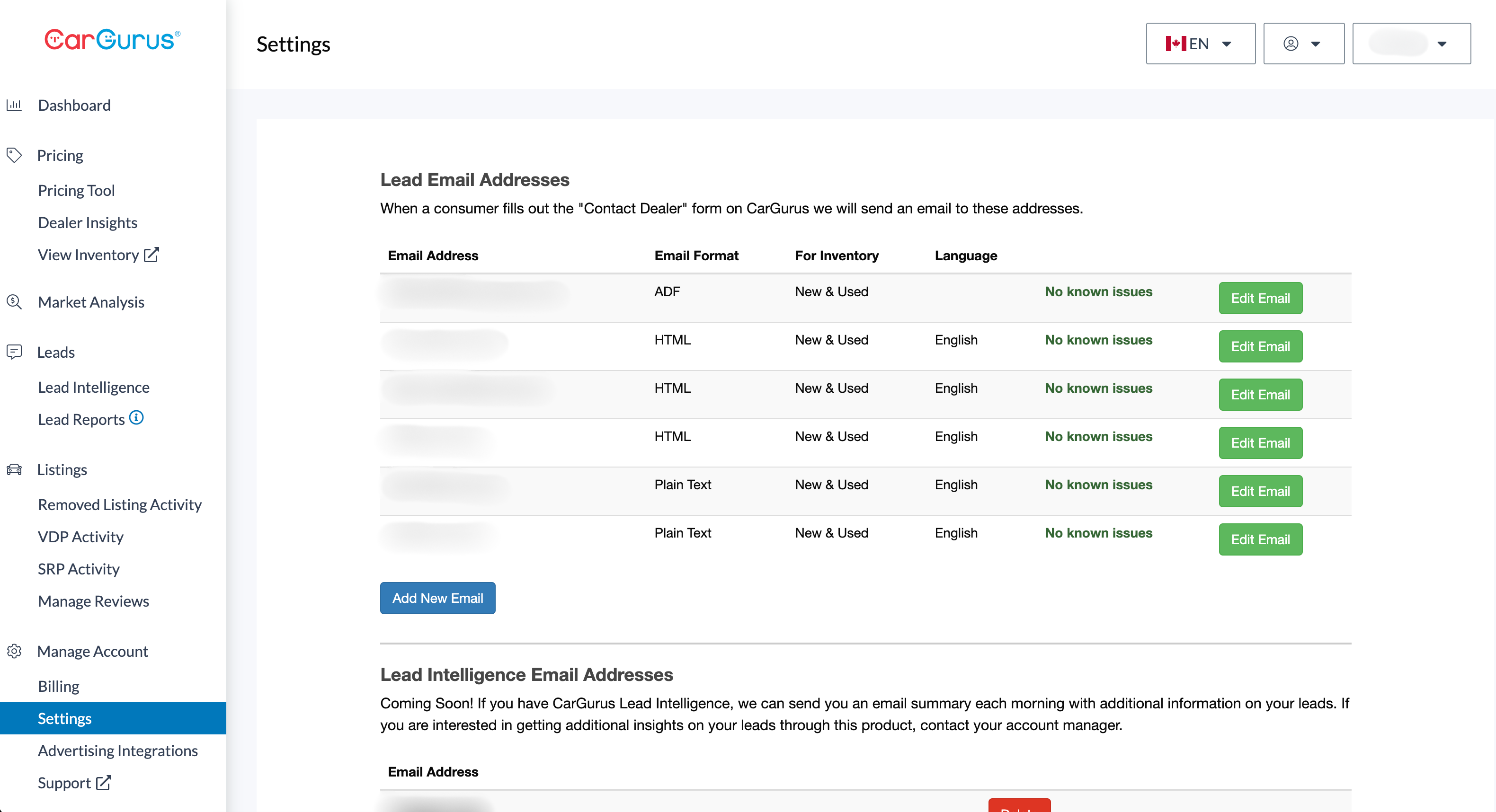This screenshot has height=812, width=1496.
Task: Click the Pricing tag icon
Action: (x=14, y=155)
